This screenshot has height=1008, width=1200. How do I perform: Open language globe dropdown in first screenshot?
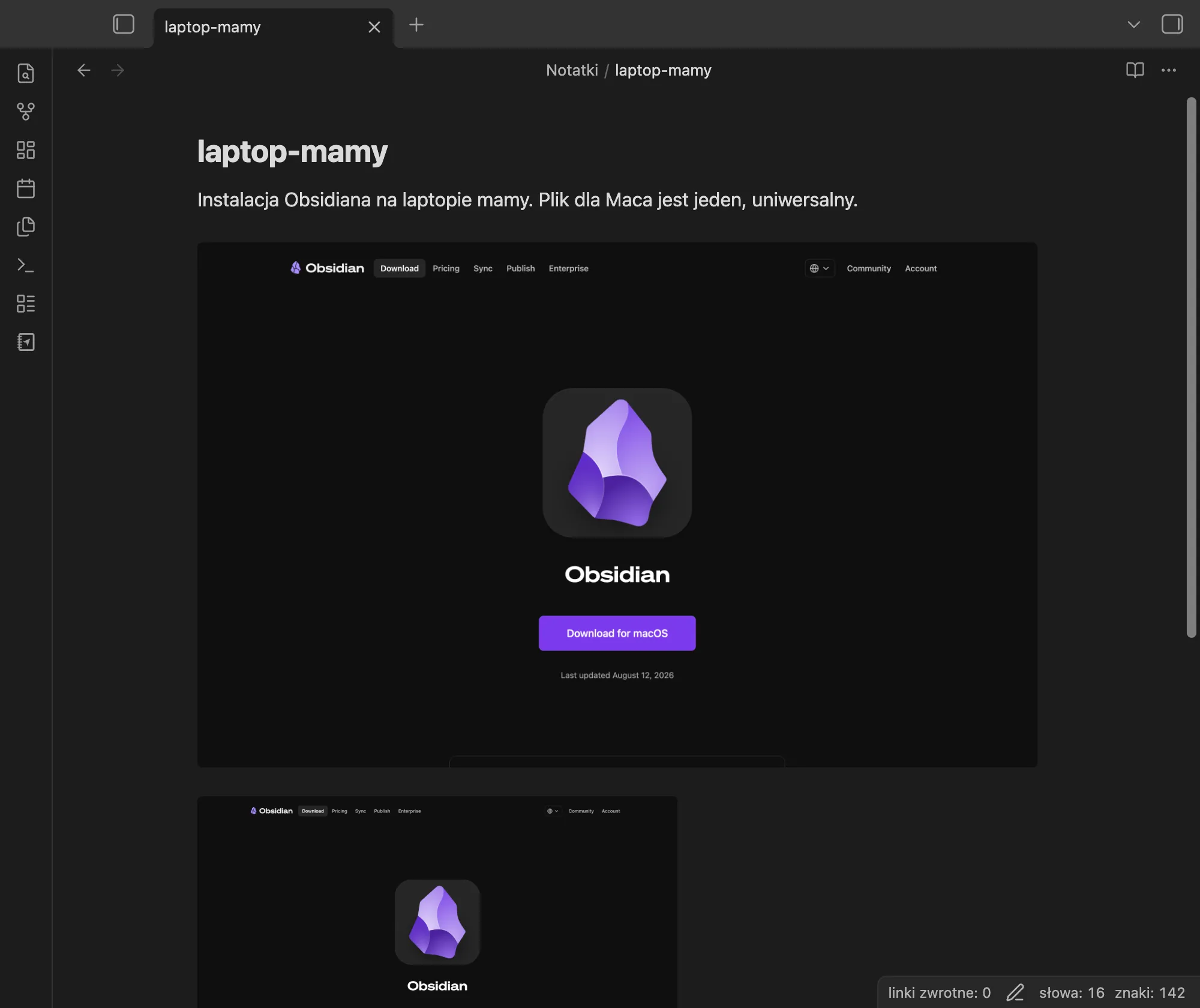[819, 268]
